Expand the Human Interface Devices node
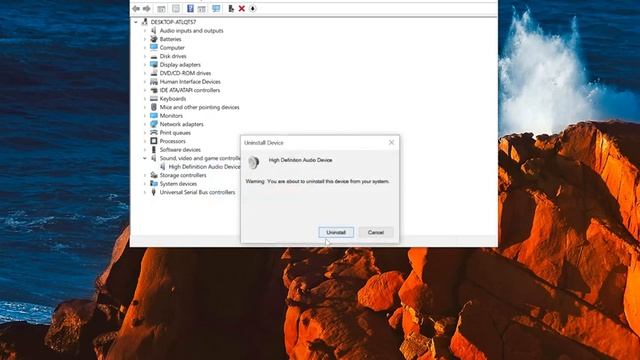The image size is (640, 360). (x=145, y=82)
